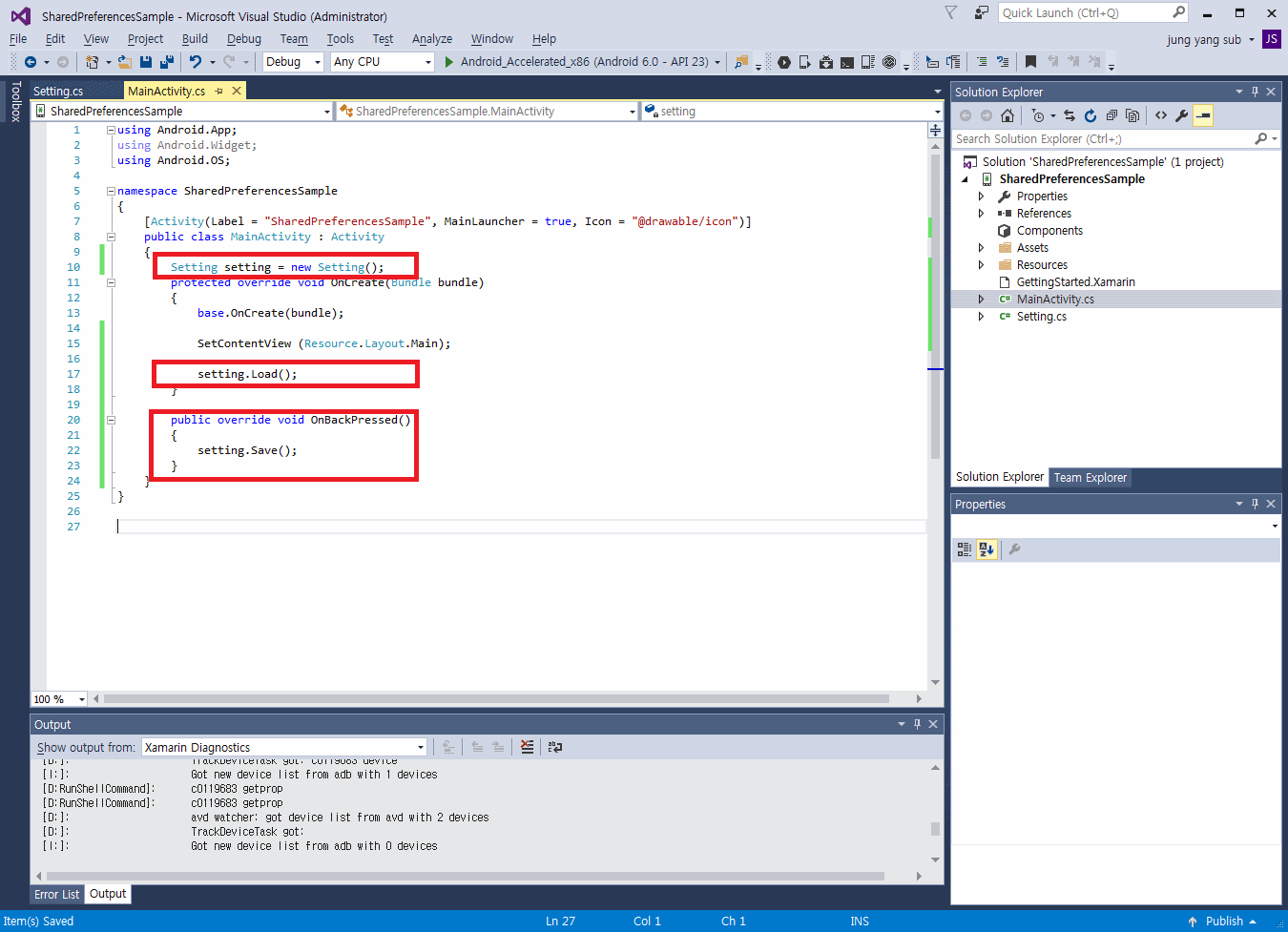Screen dimensions: 1288x932
Task: Expand the Setting.cs tree node
Action: pos(981,317)
